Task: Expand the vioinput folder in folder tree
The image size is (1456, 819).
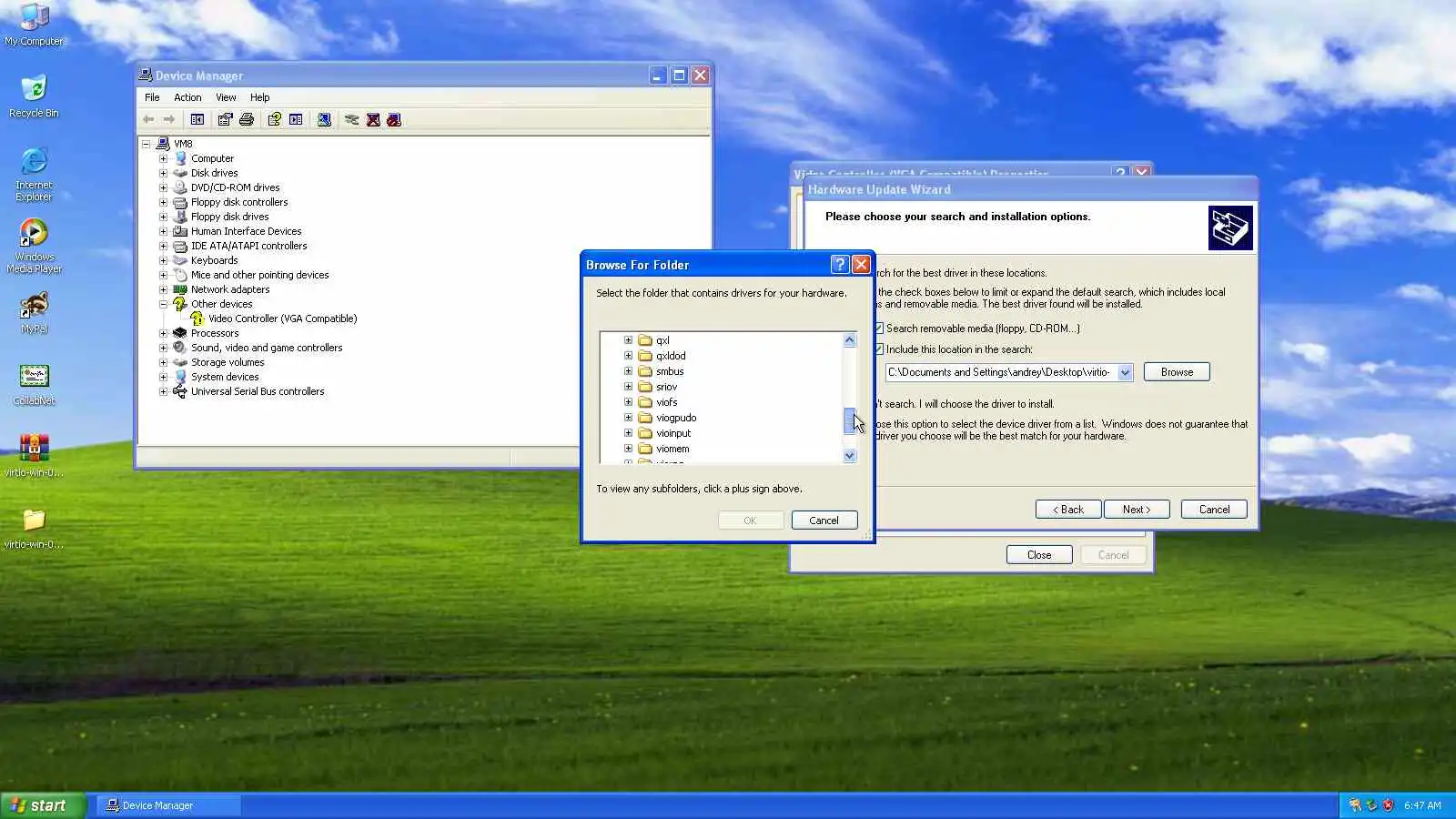Action: (628, 433)
